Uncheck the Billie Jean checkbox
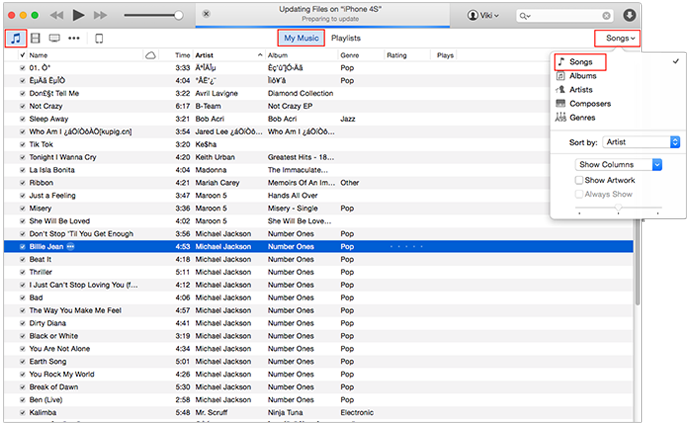690x424 pixels. (22, 247)
